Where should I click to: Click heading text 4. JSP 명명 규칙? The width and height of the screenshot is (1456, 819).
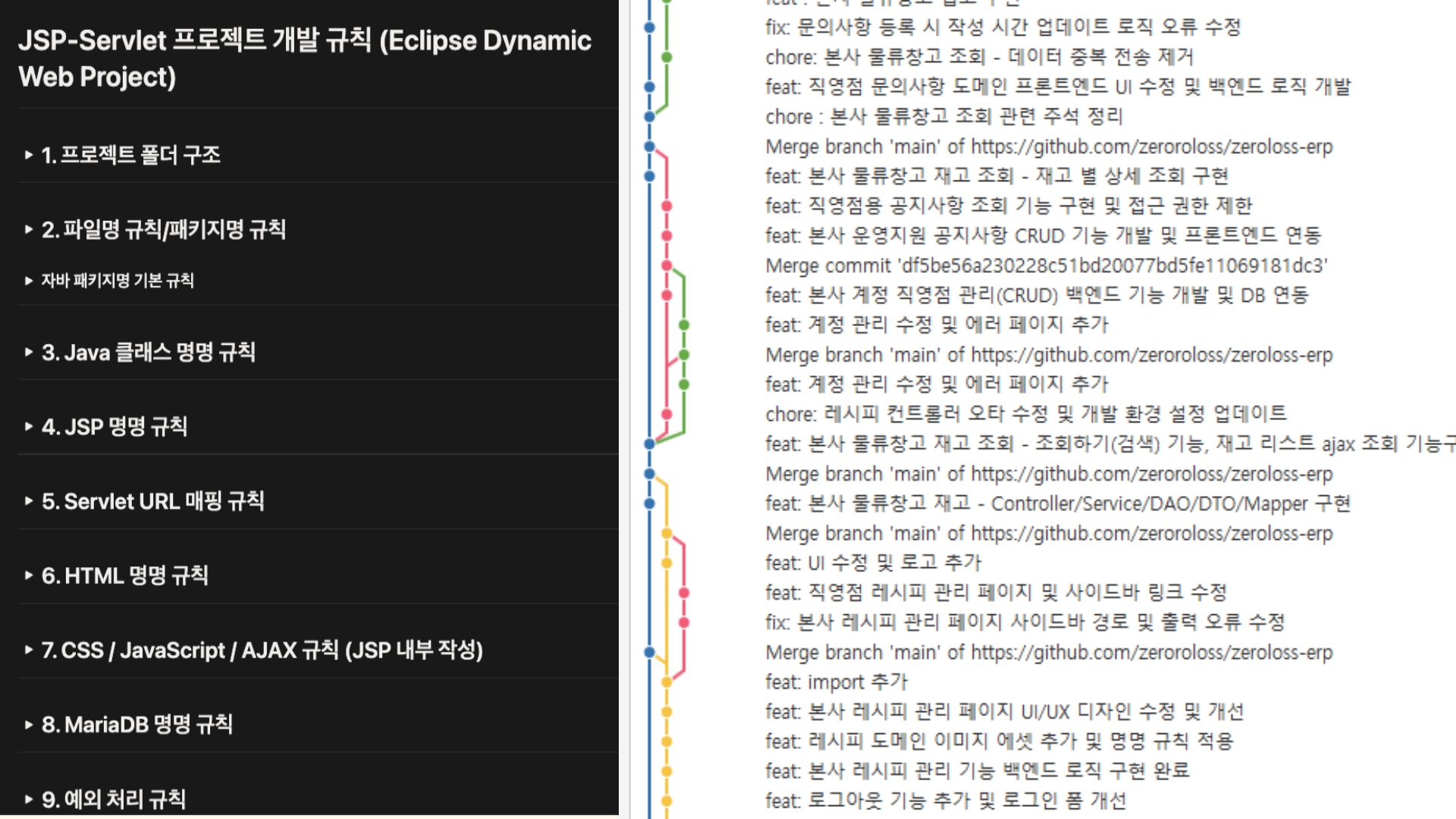[x=115, y=427]
